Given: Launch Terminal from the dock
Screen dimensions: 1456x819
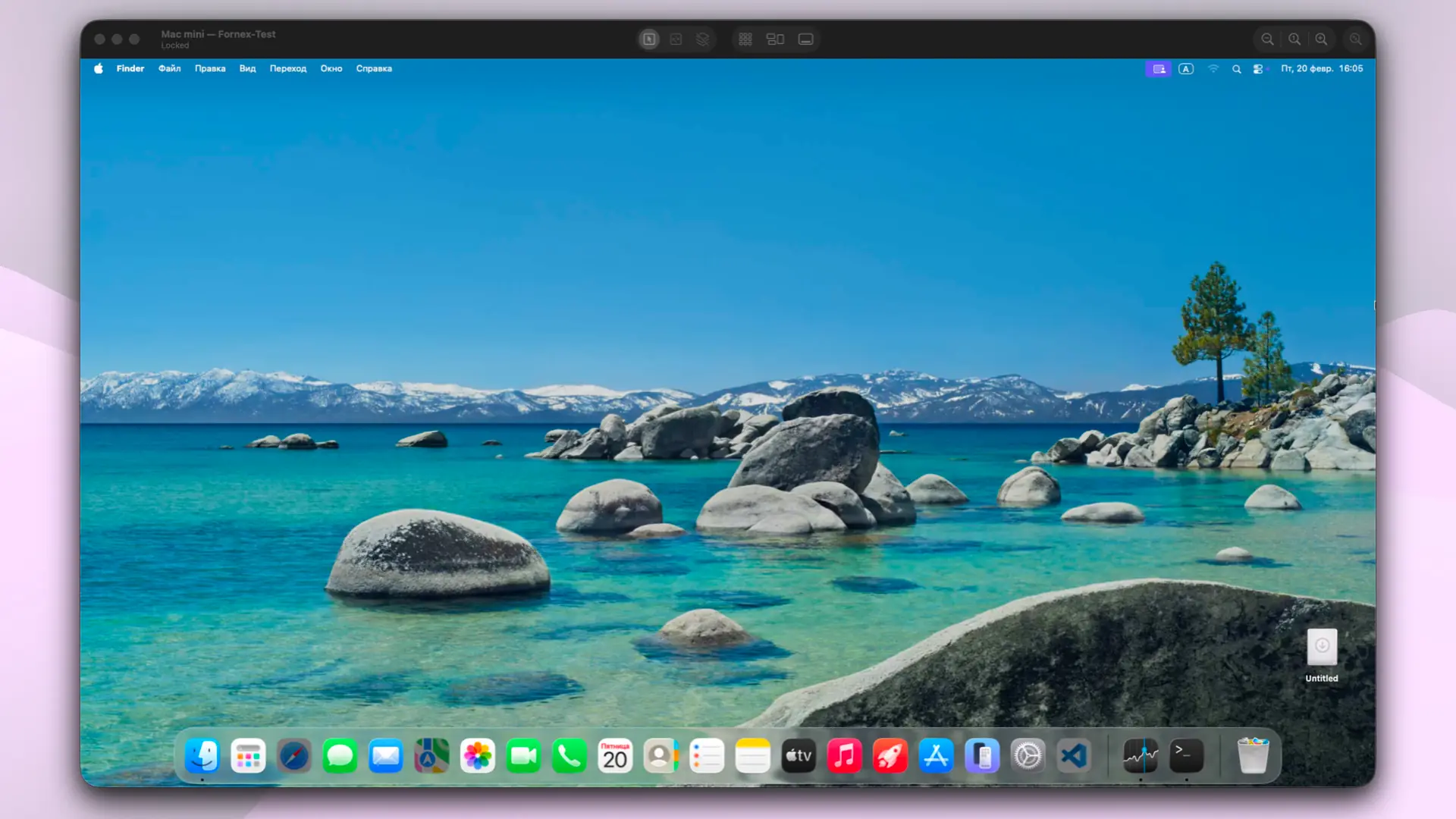Looking at the screenshot, I should pos(1186,756).
